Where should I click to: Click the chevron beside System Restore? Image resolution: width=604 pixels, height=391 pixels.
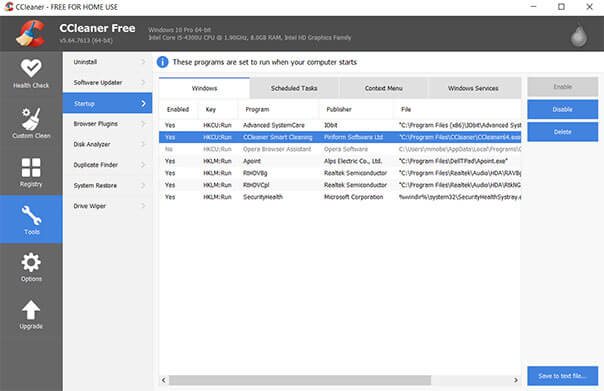(x=143, y=185)
